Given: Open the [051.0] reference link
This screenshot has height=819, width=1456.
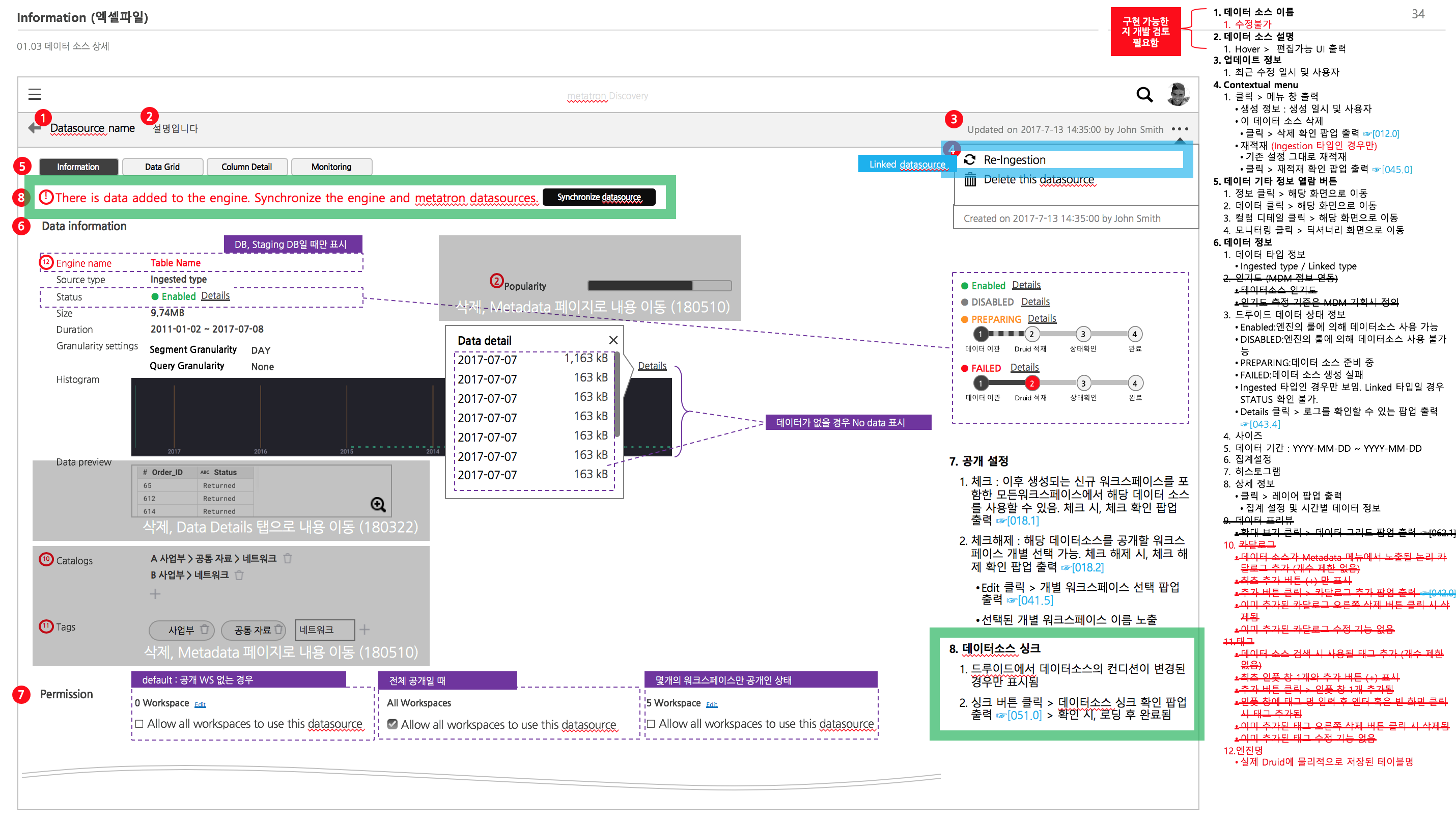Looking at the screenshot, I should (1019, 716).
